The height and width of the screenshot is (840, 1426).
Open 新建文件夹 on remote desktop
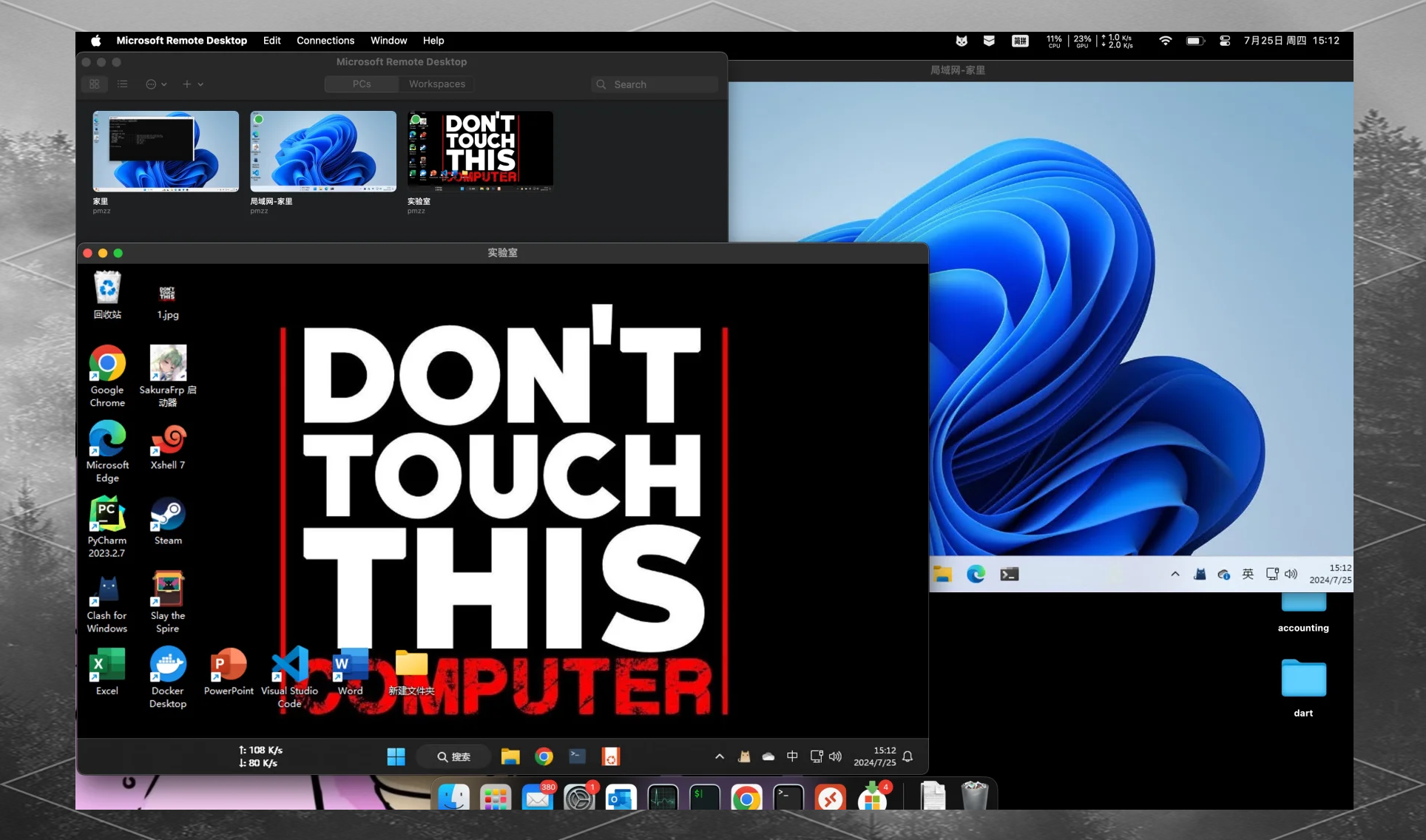(x=408, y=667)
